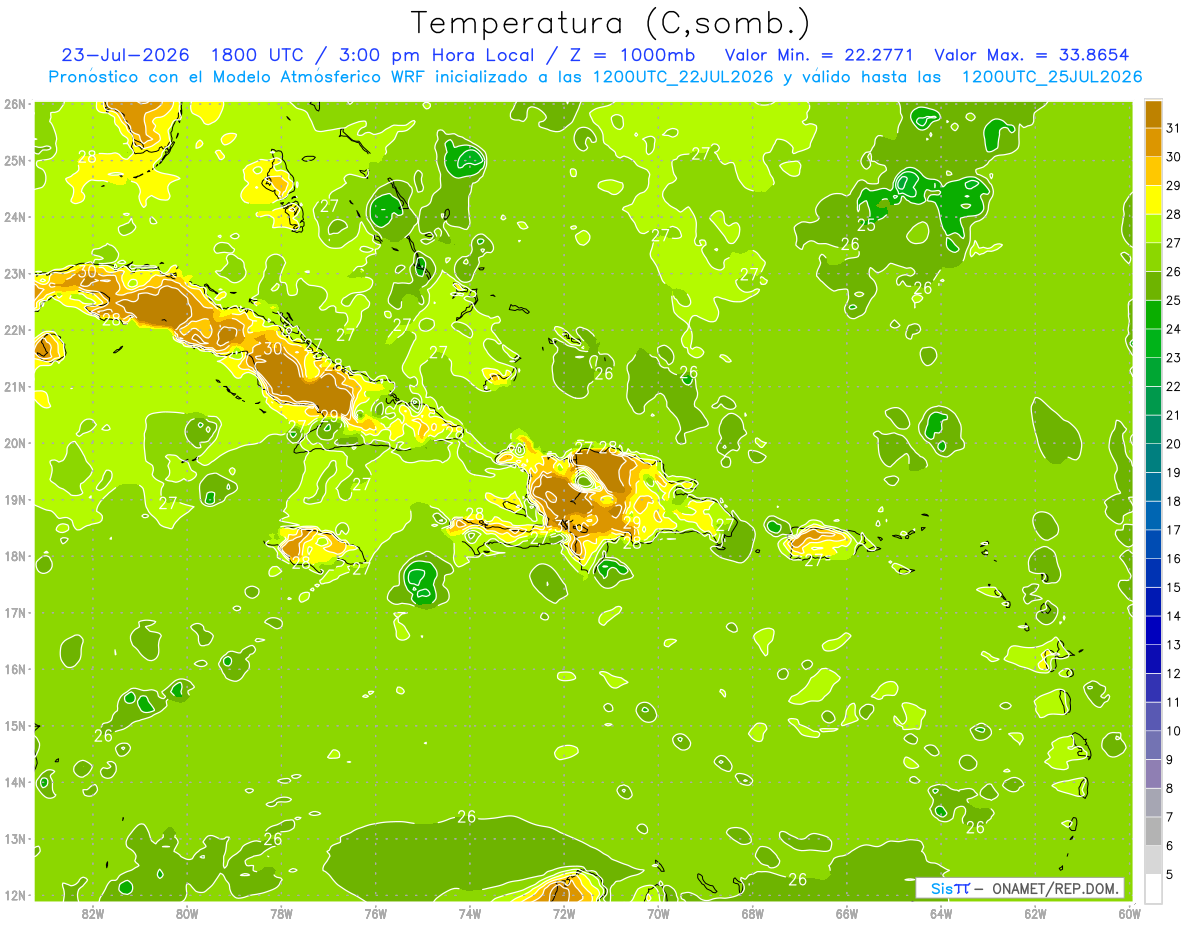This screenshot has width=1200, height=927.
Task: Click the 23N latitude axis label
Action: 15,273
